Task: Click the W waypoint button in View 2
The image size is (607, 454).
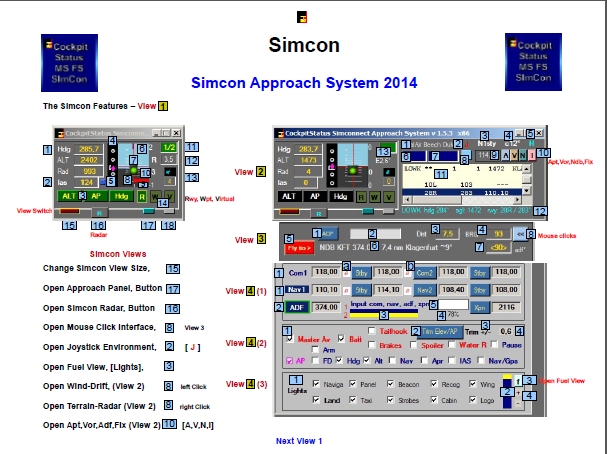Action: [x=374, y=197]
